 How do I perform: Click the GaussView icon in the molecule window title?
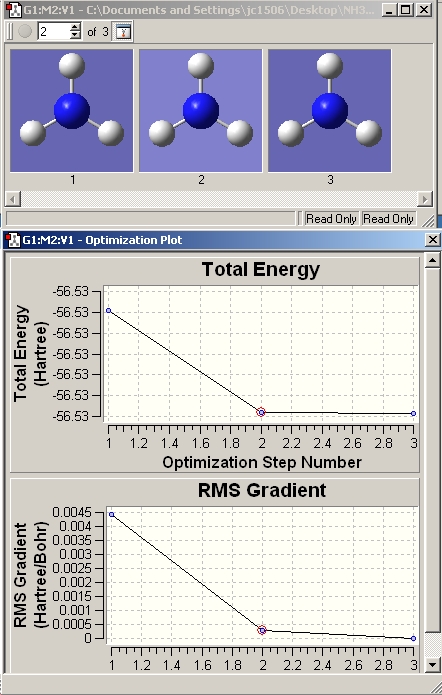[x=15, y=10]
